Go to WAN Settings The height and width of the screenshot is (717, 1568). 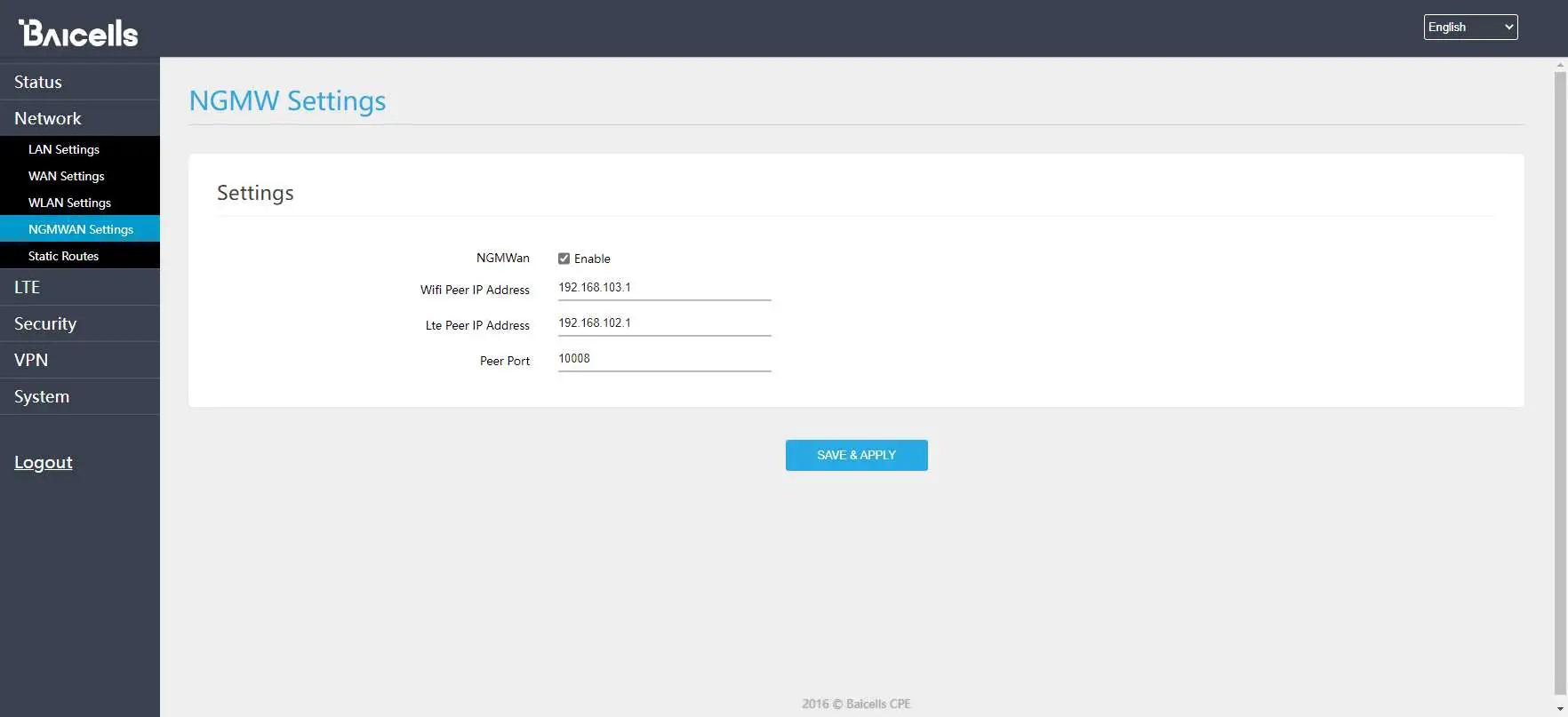(x=80, y=176)
